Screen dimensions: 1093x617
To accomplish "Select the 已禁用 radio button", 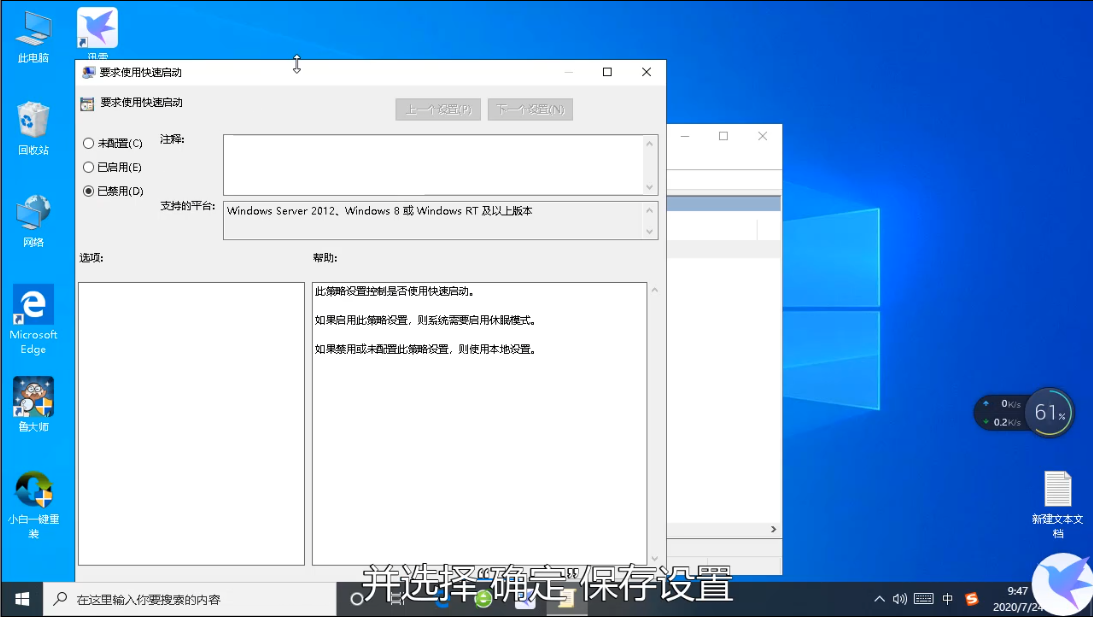I will point(90,190).
